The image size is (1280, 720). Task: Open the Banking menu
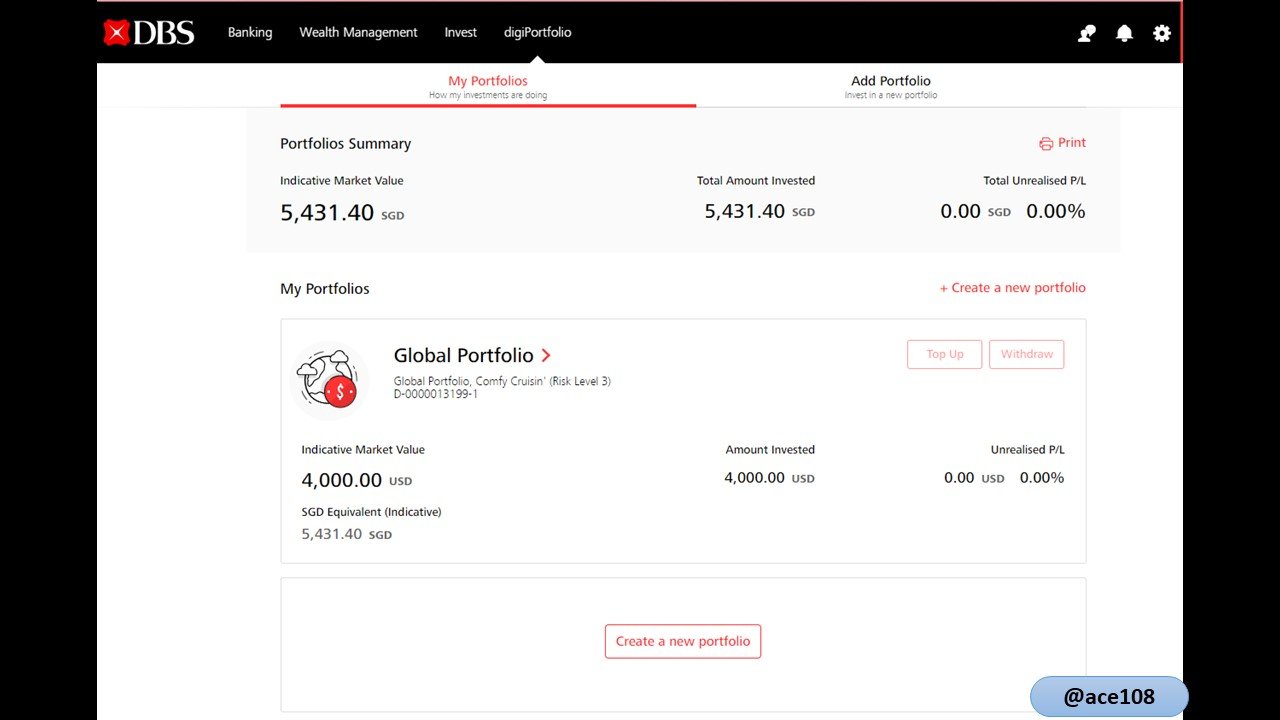(x=250, y=32)
